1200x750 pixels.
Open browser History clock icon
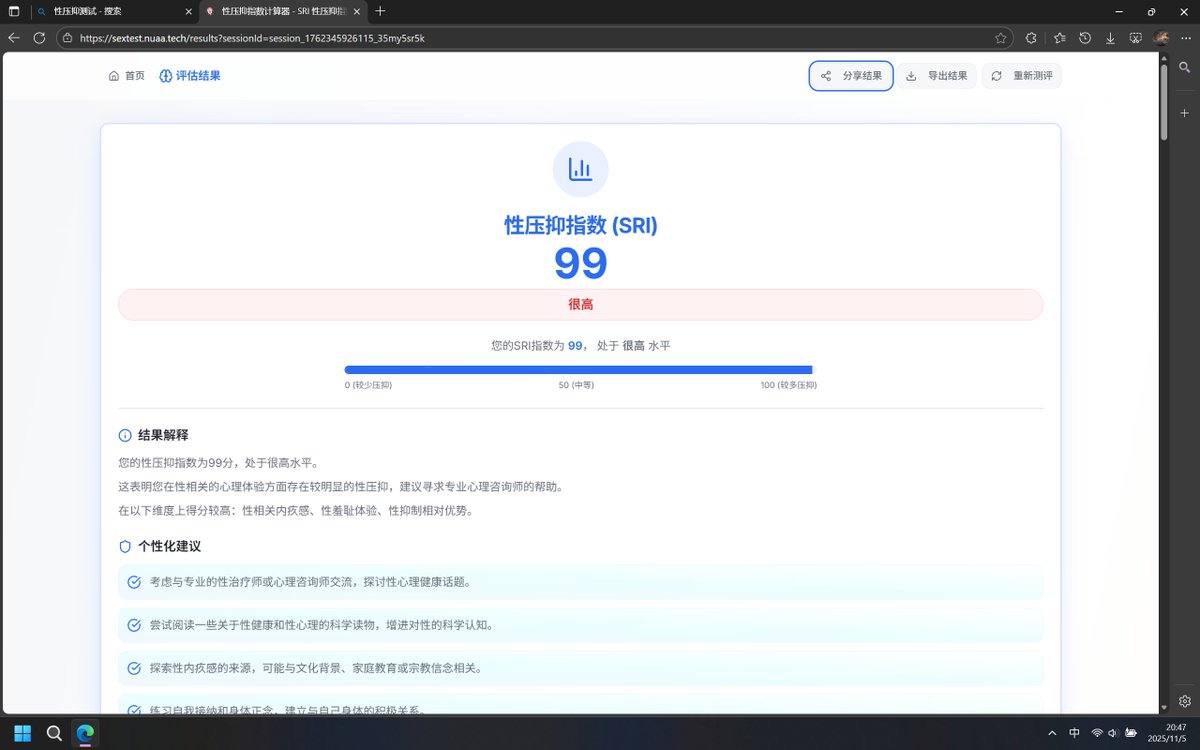[1085, 38]
